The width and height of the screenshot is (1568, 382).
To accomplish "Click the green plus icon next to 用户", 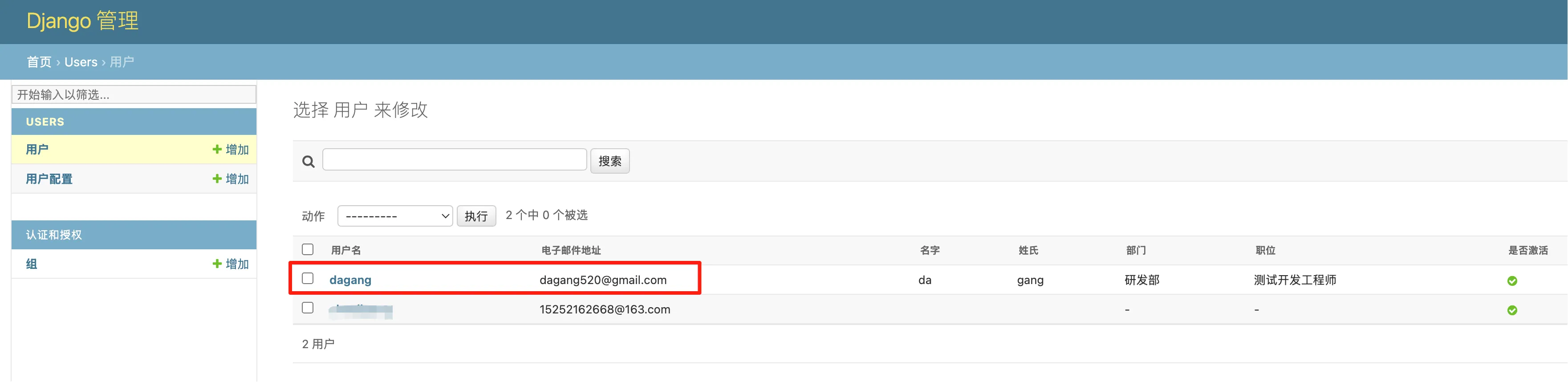I will (x=217, y=150).
